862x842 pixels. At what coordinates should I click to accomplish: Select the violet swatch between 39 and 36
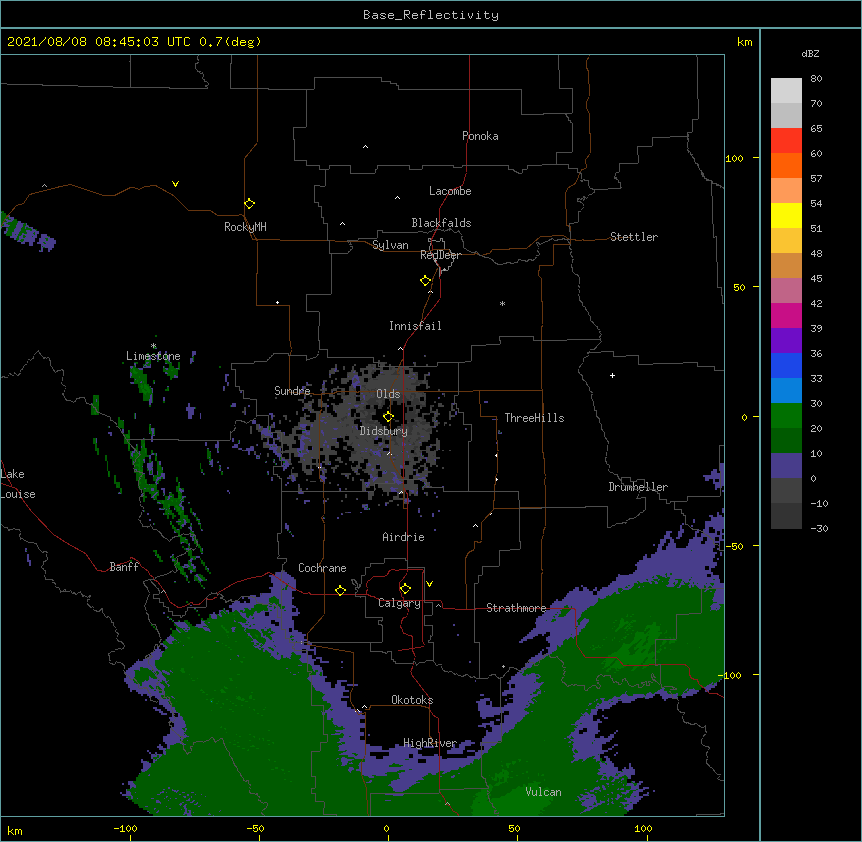[x=786, y=341]
